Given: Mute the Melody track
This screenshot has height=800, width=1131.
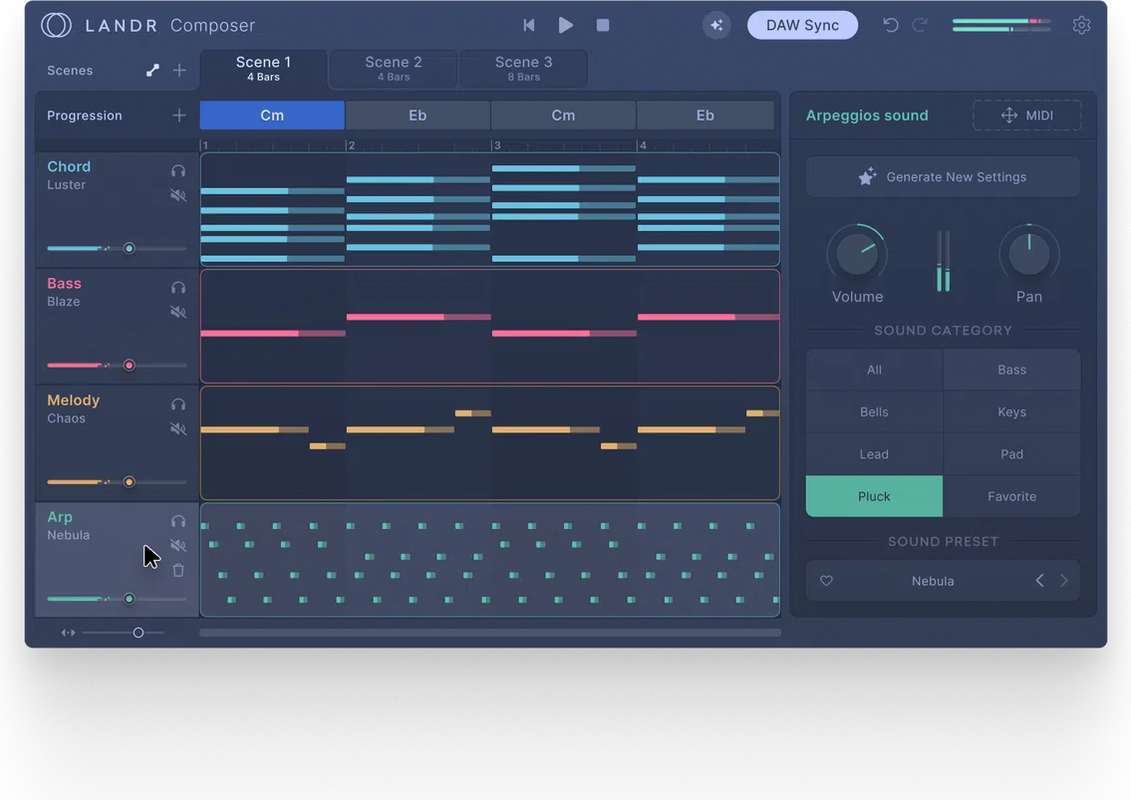Looking at the screenshot, I should tap(178, 429).
